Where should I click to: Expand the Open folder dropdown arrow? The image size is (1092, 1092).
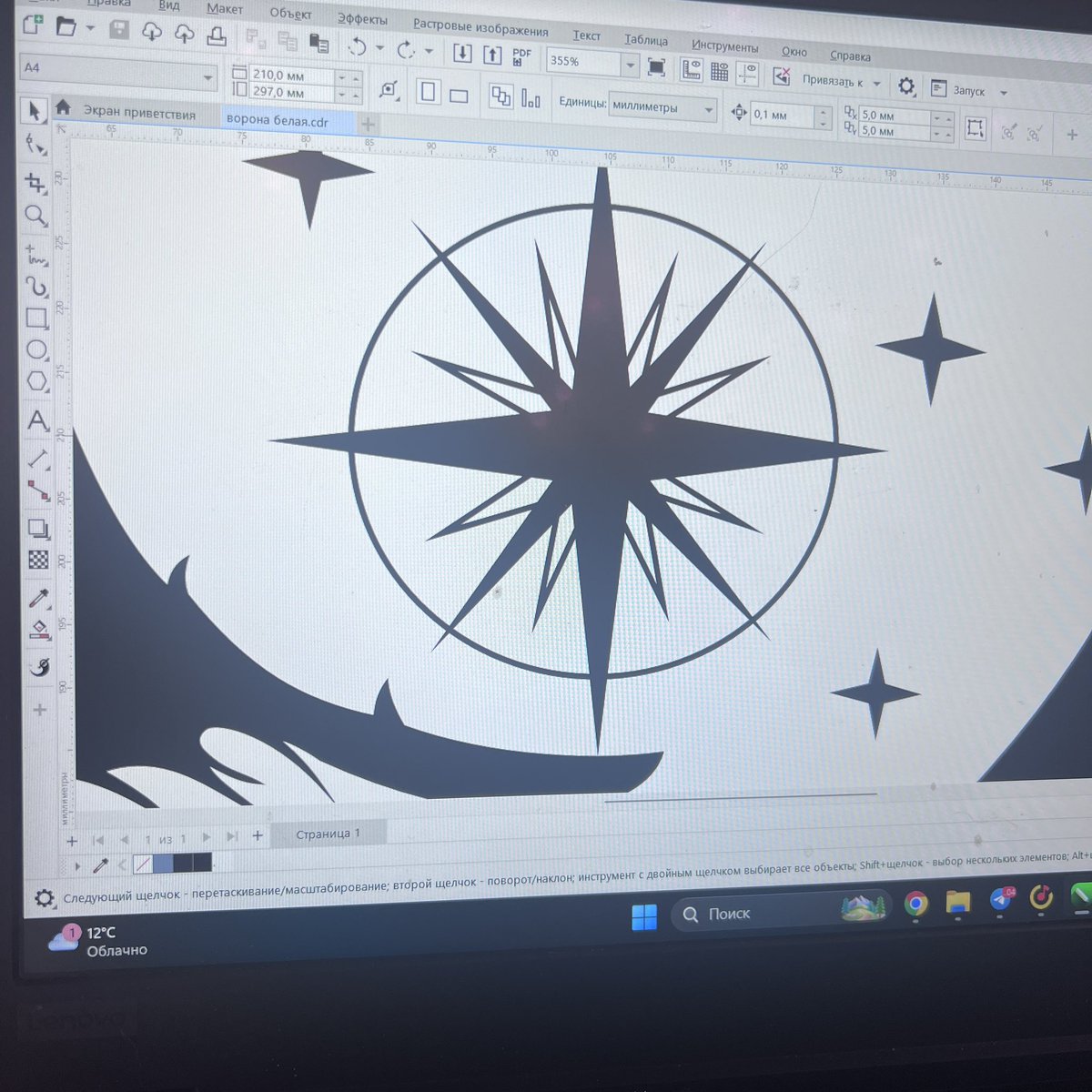[x=89, y=28]
